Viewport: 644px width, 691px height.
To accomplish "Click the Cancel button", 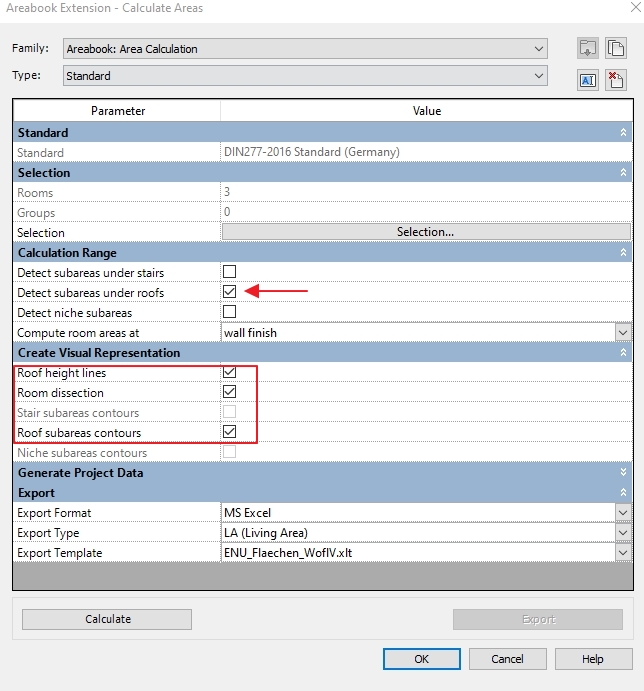I will [507, 659].
